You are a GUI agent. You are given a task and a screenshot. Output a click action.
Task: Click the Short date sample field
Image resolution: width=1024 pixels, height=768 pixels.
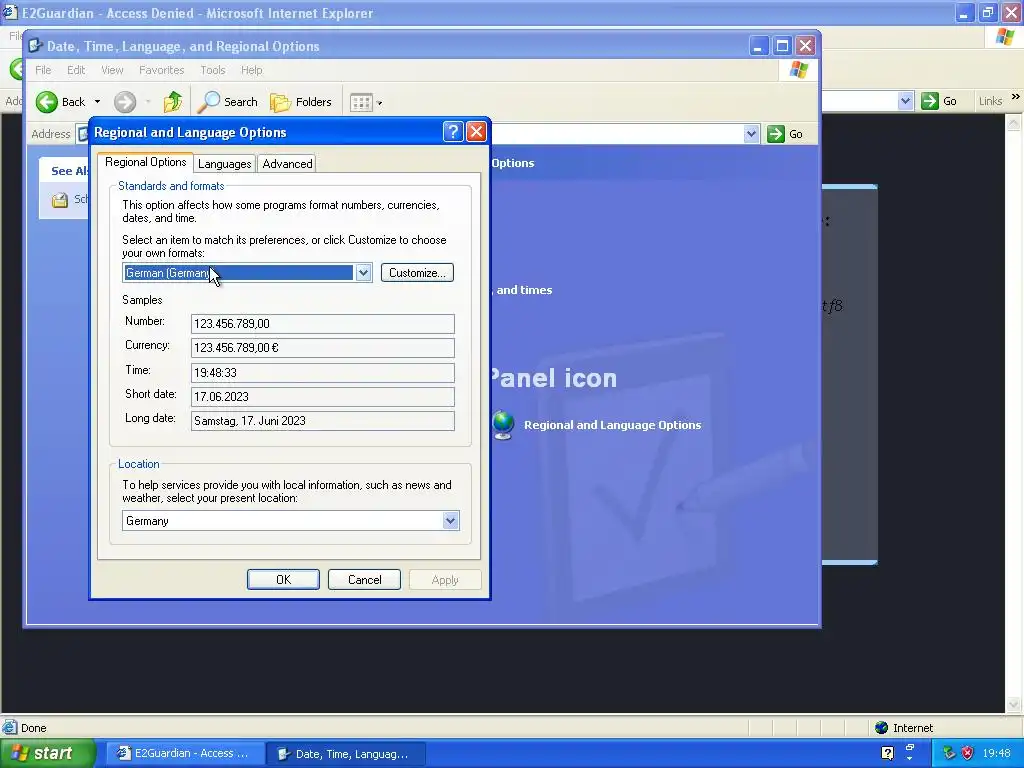[323, 397]
